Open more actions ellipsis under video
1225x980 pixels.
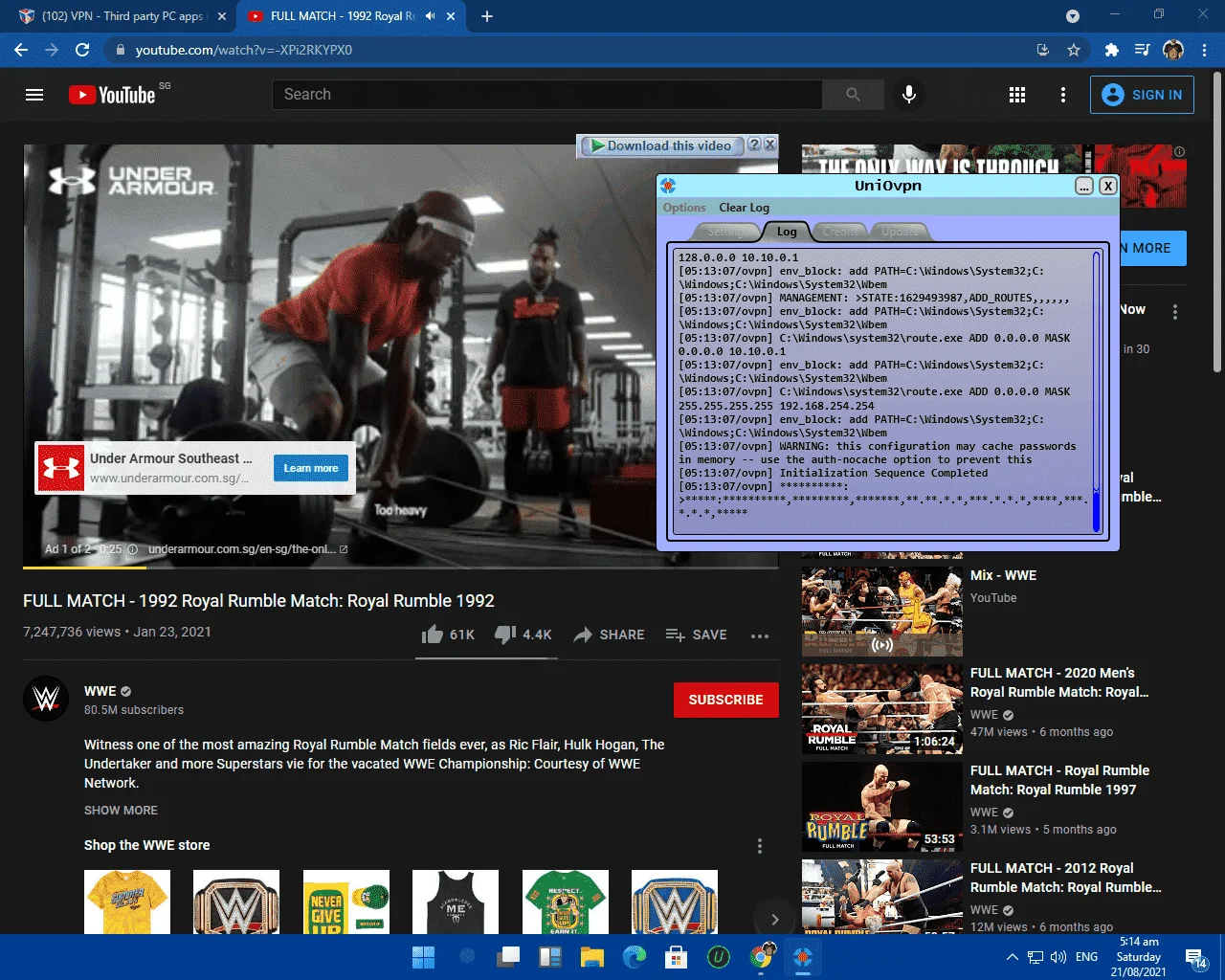pos(760,635)
